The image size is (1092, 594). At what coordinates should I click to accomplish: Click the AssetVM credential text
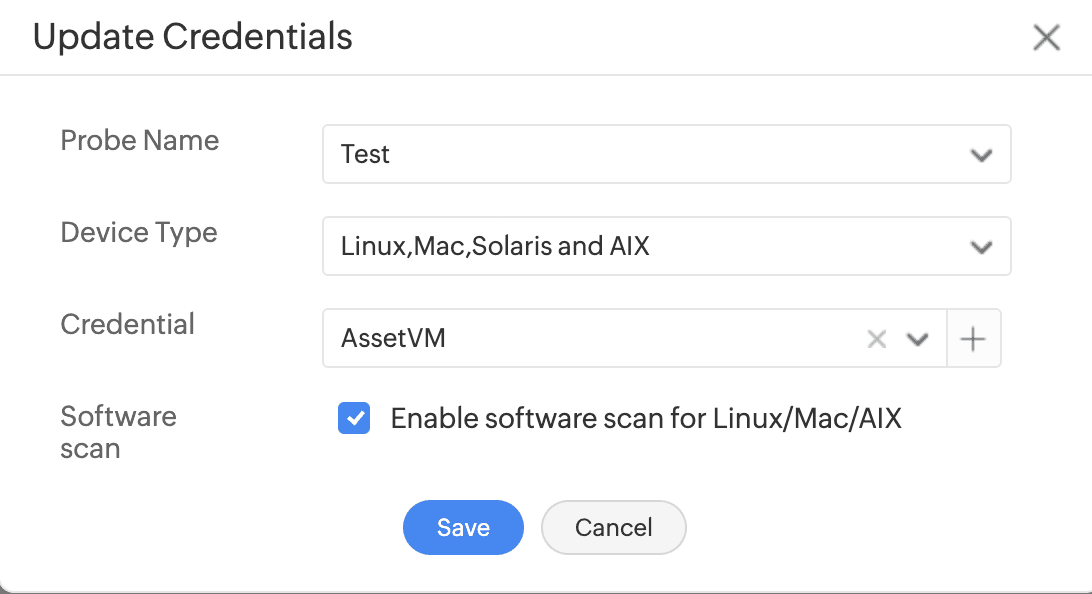pyautogui.click(x=393, y=339)
